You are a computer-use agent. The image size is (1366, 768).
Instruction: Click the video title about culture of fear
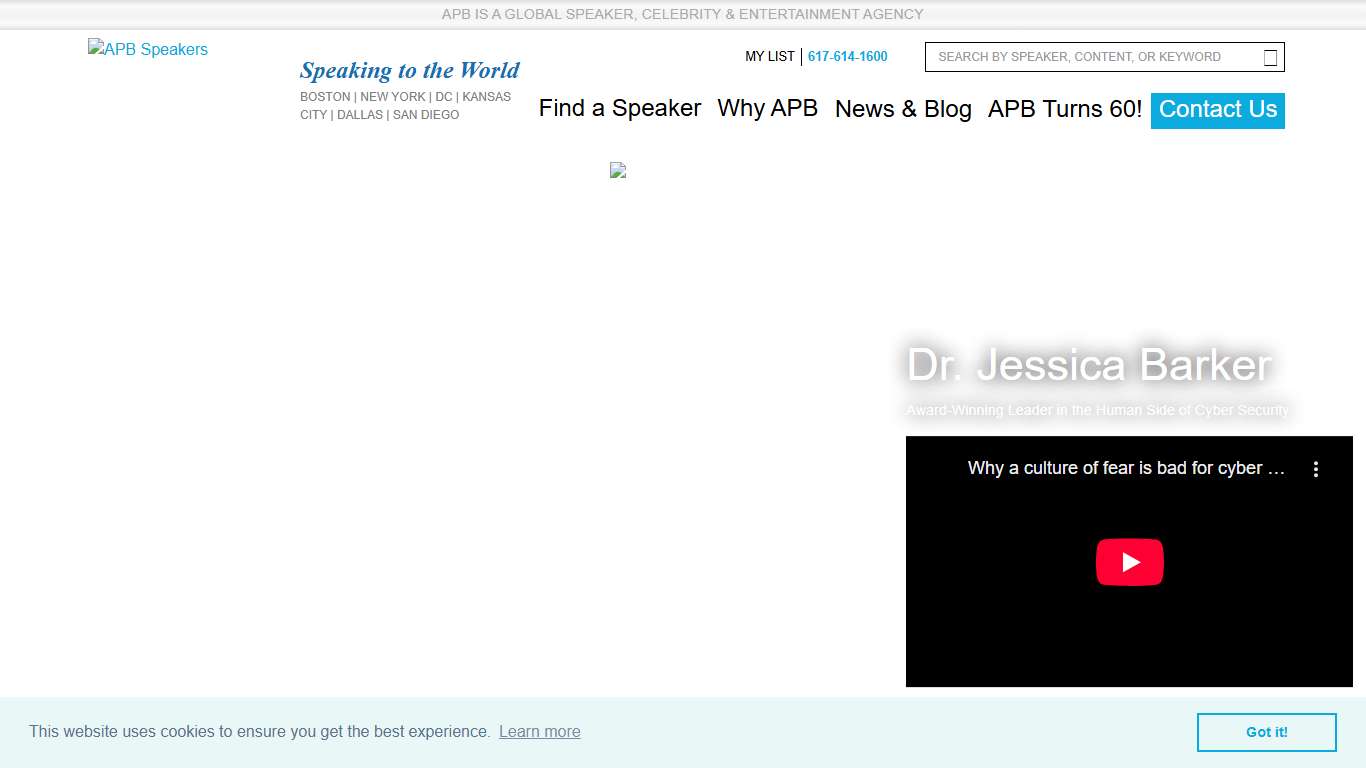point(1125,467)
